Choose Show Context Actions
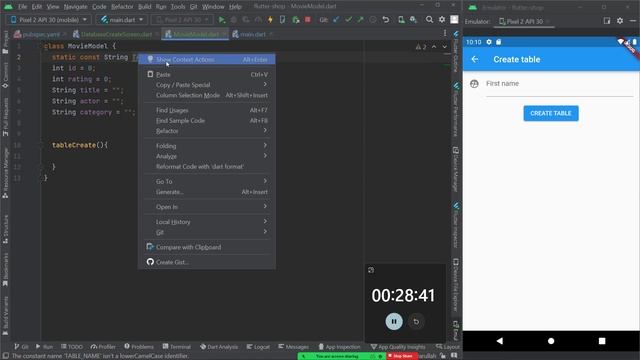The image size is (640, 360). click(207, 60)
